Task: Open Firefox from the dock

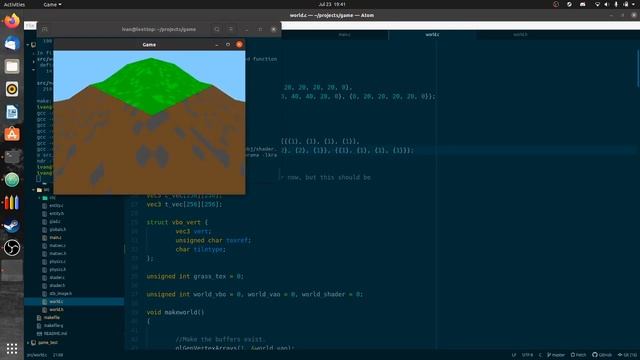Action: pos(12,21)
